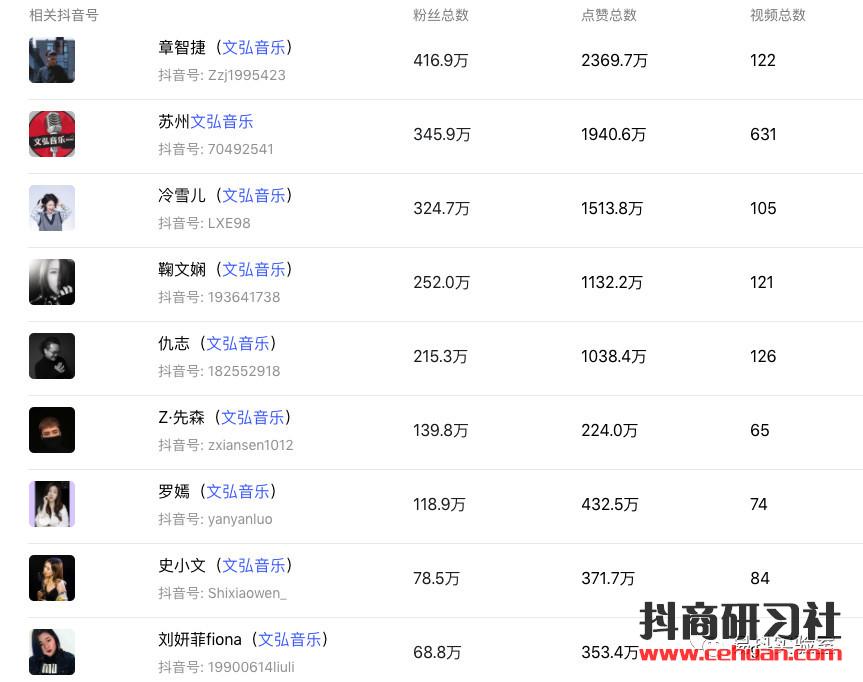Click 仇志's profile avatar
This screenshot has height=682, width=863.
[x=52, y=356]
